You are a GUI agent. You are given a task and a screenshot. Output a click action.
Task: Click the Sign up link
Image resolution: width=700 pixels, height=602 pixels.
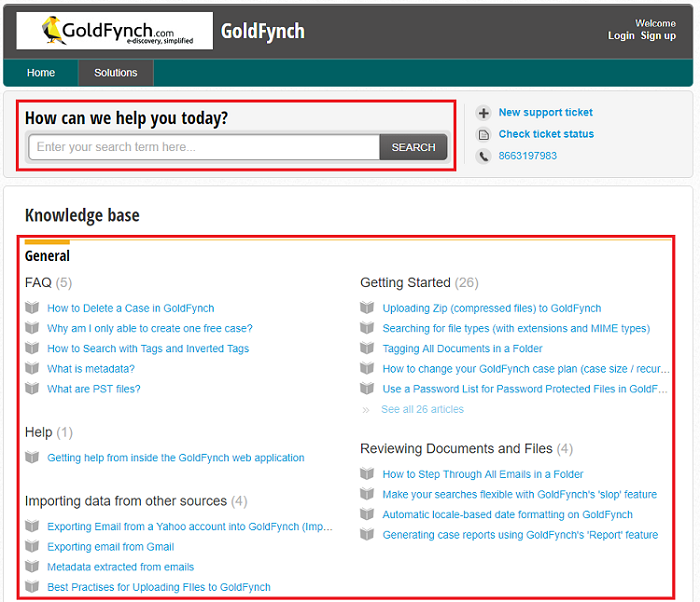tap(658, 36)
